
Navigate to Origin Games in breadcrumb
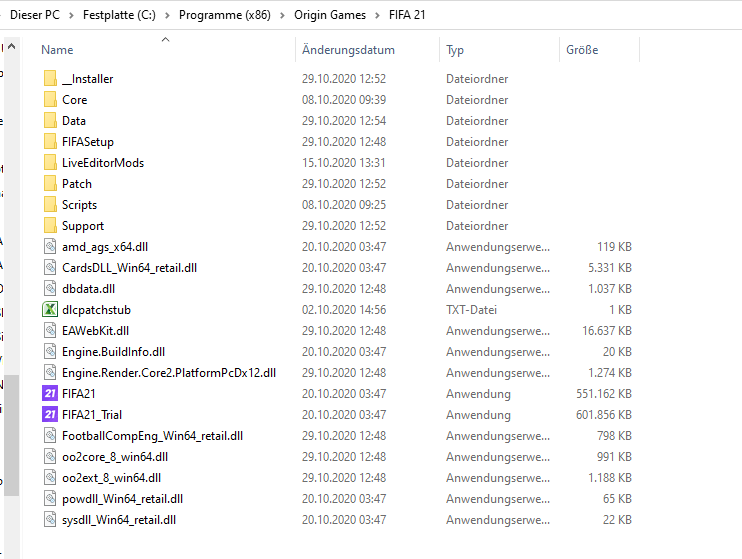pos(330,15)
